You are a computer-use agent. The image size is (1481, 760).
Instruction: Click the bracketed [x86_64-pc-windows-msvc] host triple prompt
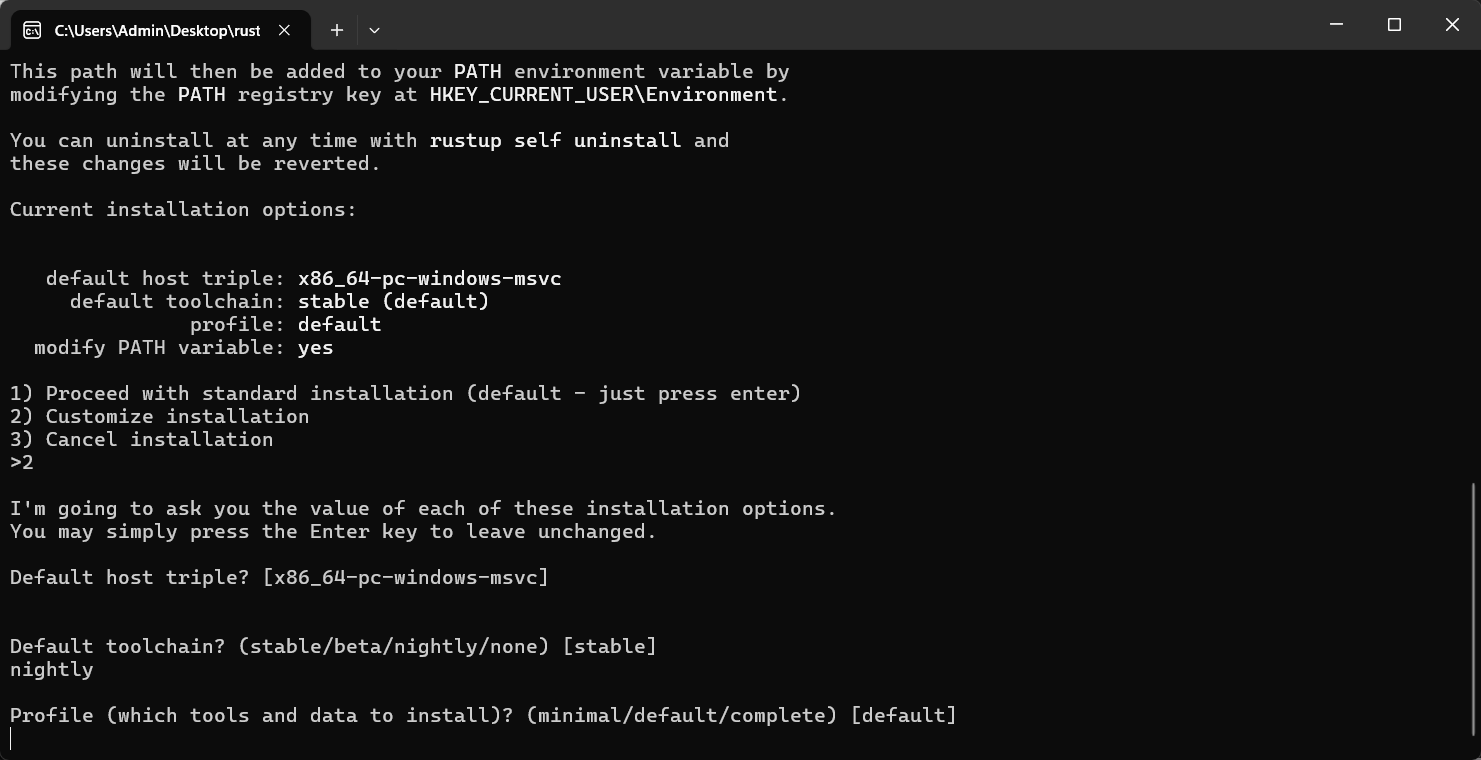[405, 578]
